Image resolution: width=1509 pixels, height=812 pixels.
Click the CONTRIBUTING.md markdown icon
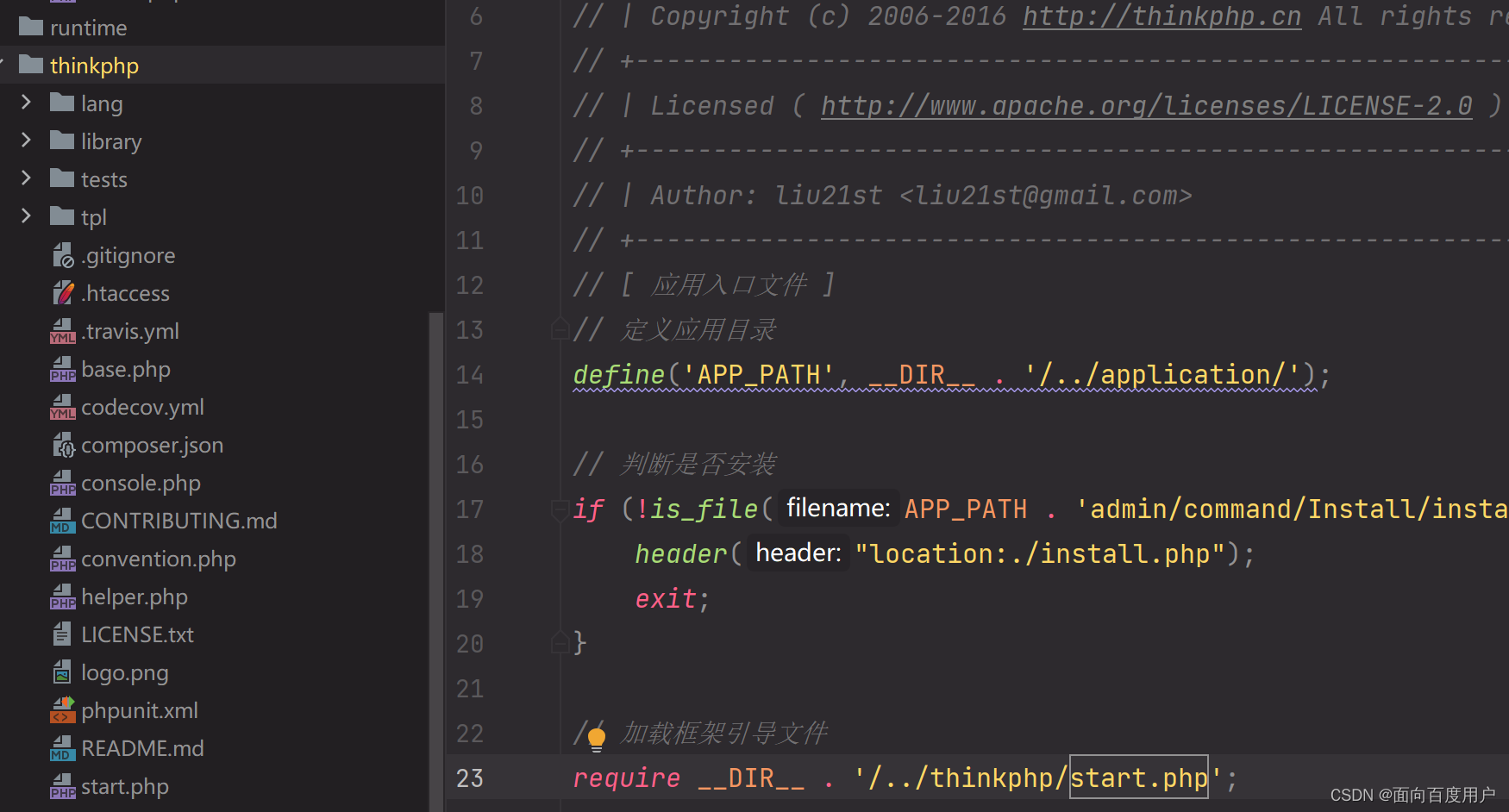click(63, 521)
